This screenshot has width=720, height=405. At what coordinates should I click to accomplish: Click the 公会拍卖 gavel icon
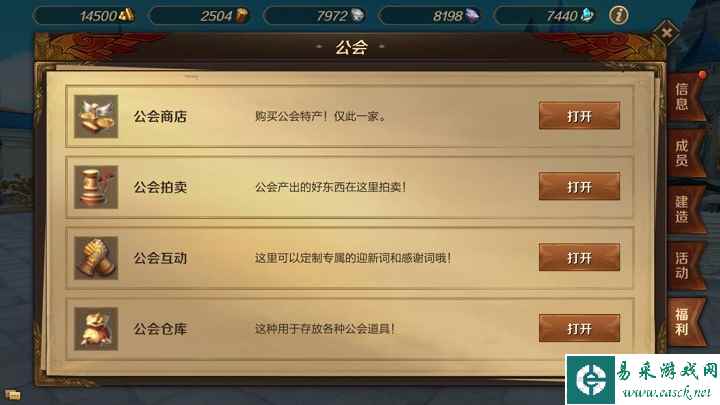(x=96, y=187)
